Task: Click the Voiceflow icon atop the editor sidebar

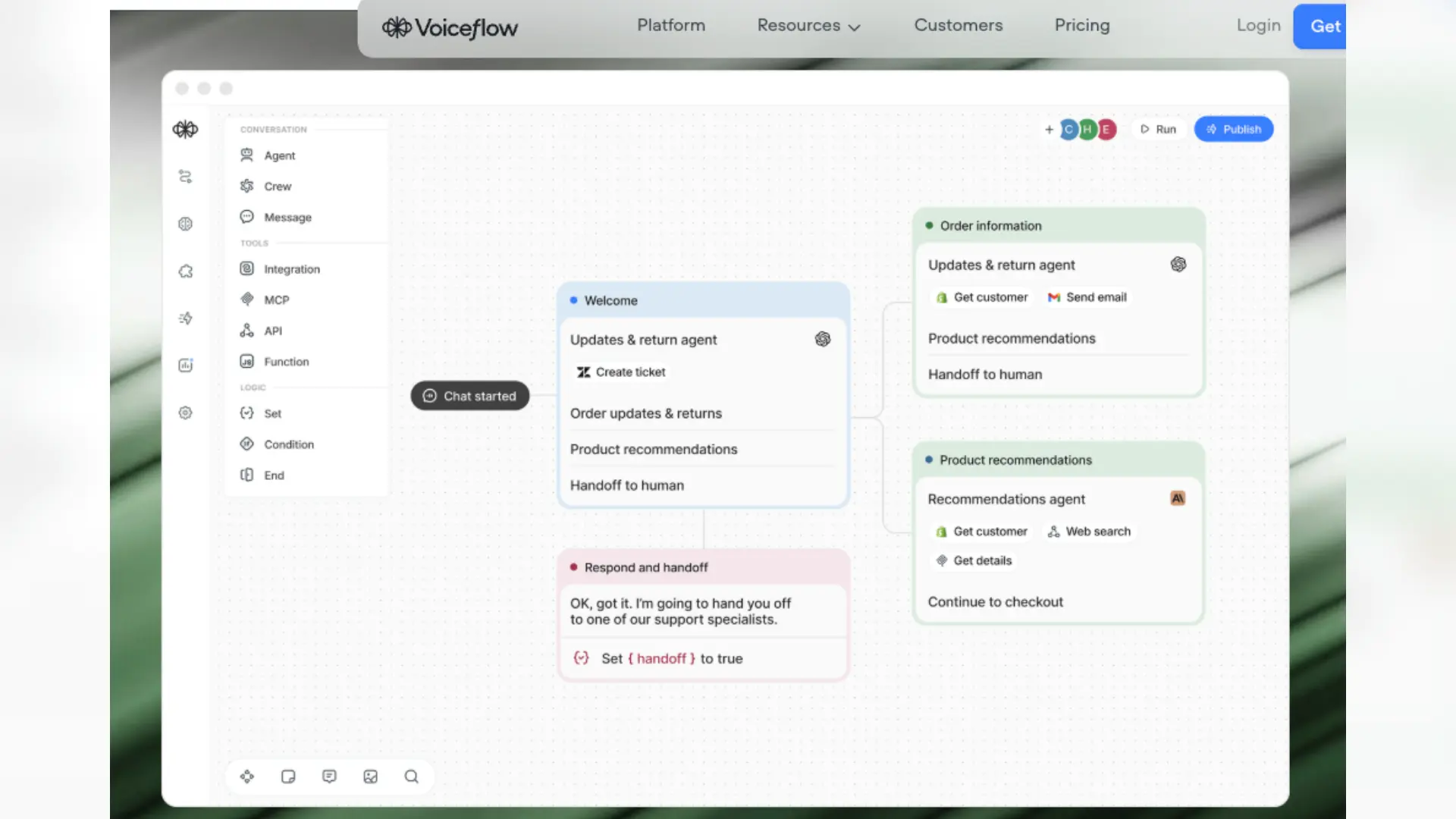Action: pyautogui.click(x=185, y=130)
